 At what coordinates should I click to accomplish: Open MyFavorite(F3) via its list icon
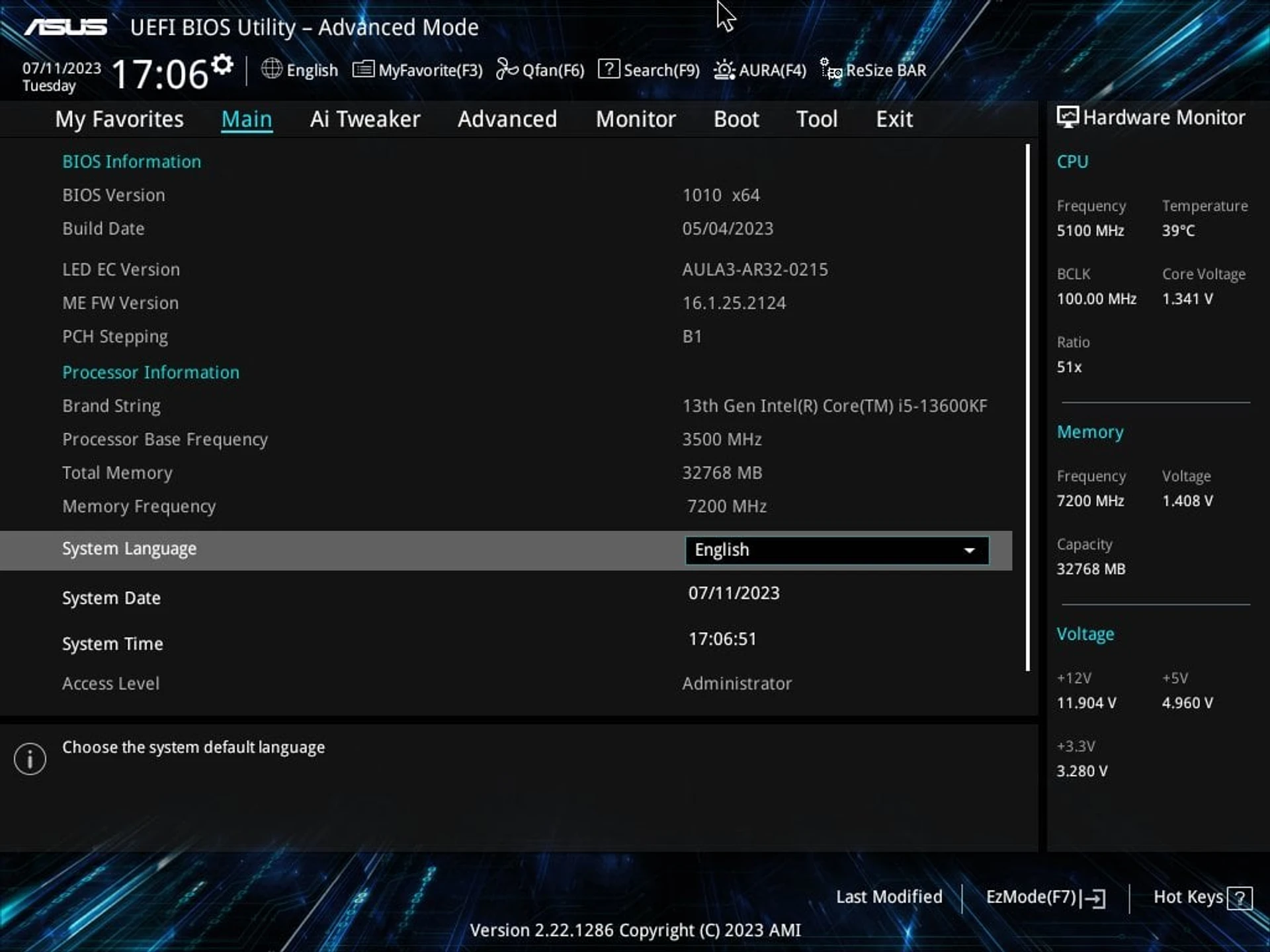tap(363, 69)
